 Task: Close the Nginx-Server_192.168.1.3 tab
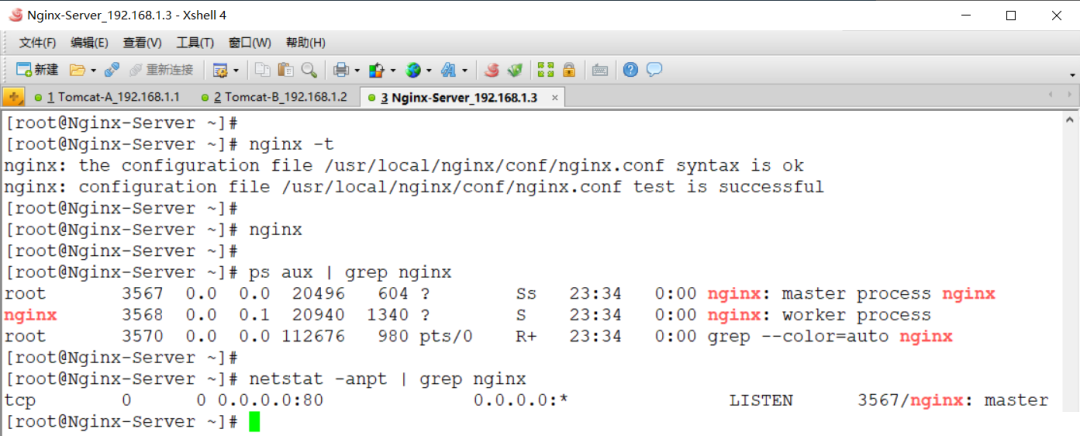(x=554, y=98)
